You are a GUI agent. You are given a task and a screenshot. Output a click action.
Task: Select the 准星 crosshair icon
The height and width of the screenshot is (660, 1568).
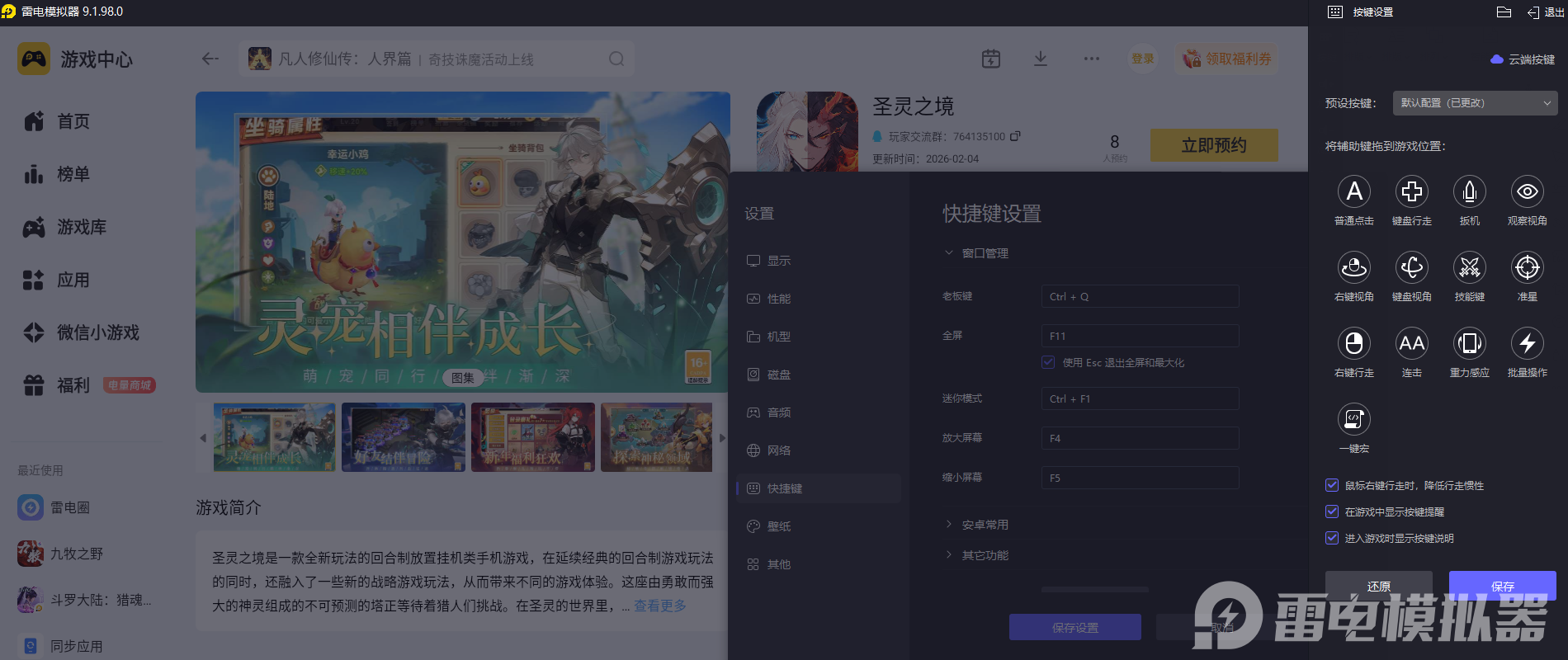(1528, 267)
